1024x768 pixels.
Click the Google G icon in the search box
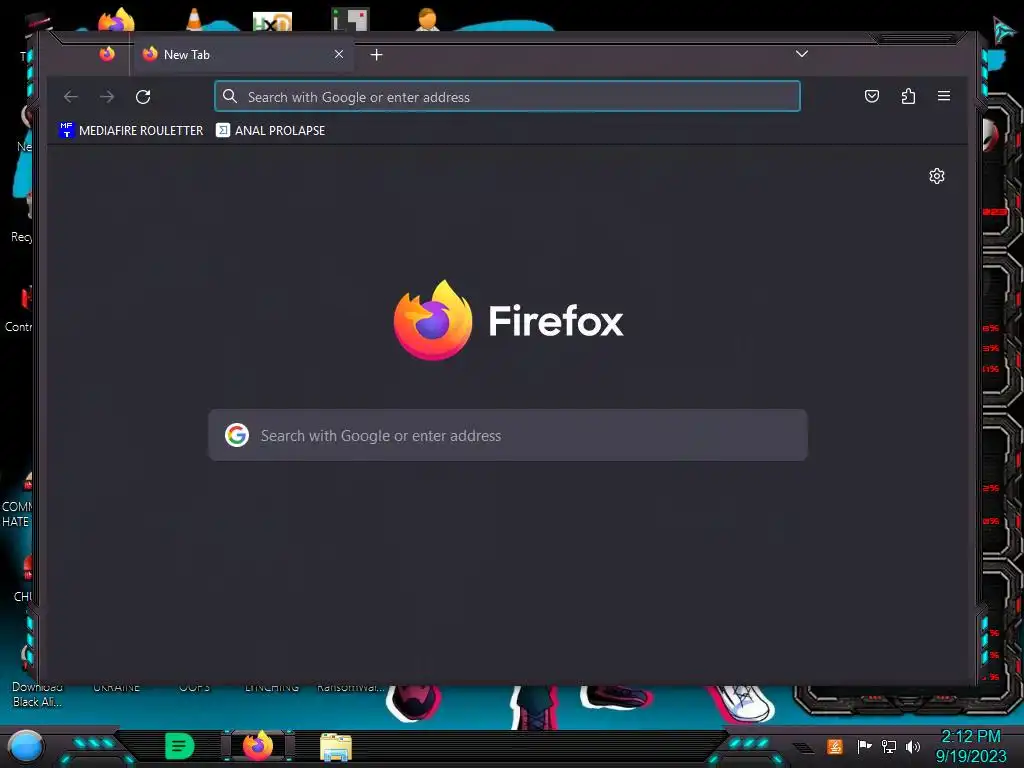pos(237,435)
